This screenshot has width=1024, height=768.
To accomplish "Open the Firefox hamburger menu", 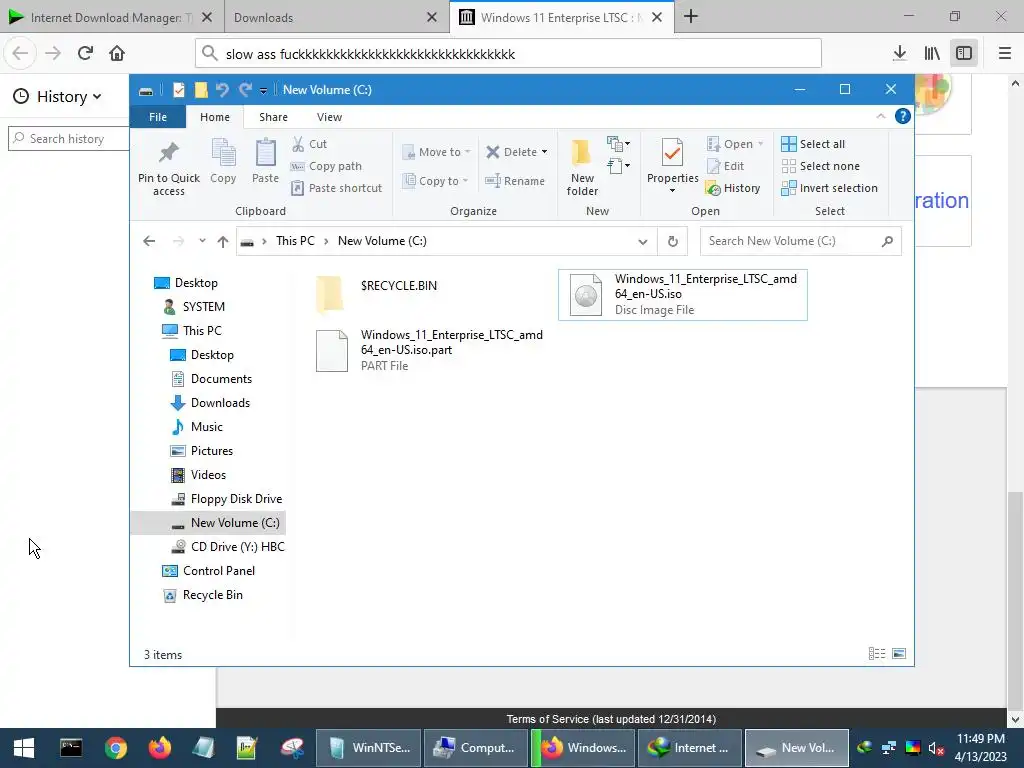I will [x=1005, y=53].
